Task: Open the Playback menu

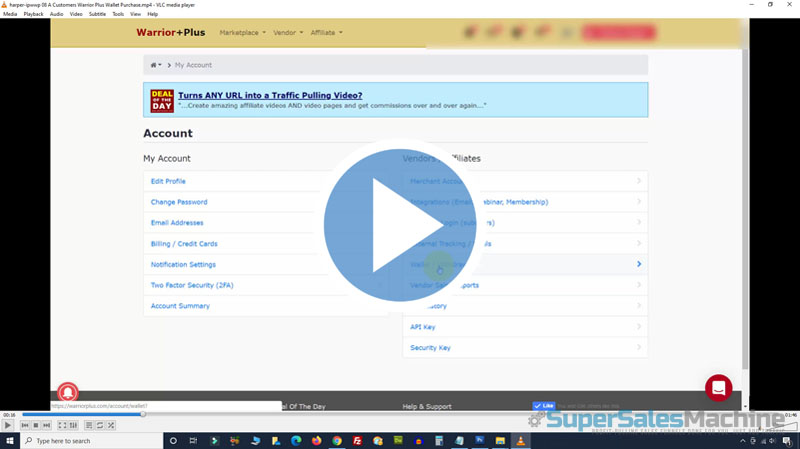Action: (33, 14)
